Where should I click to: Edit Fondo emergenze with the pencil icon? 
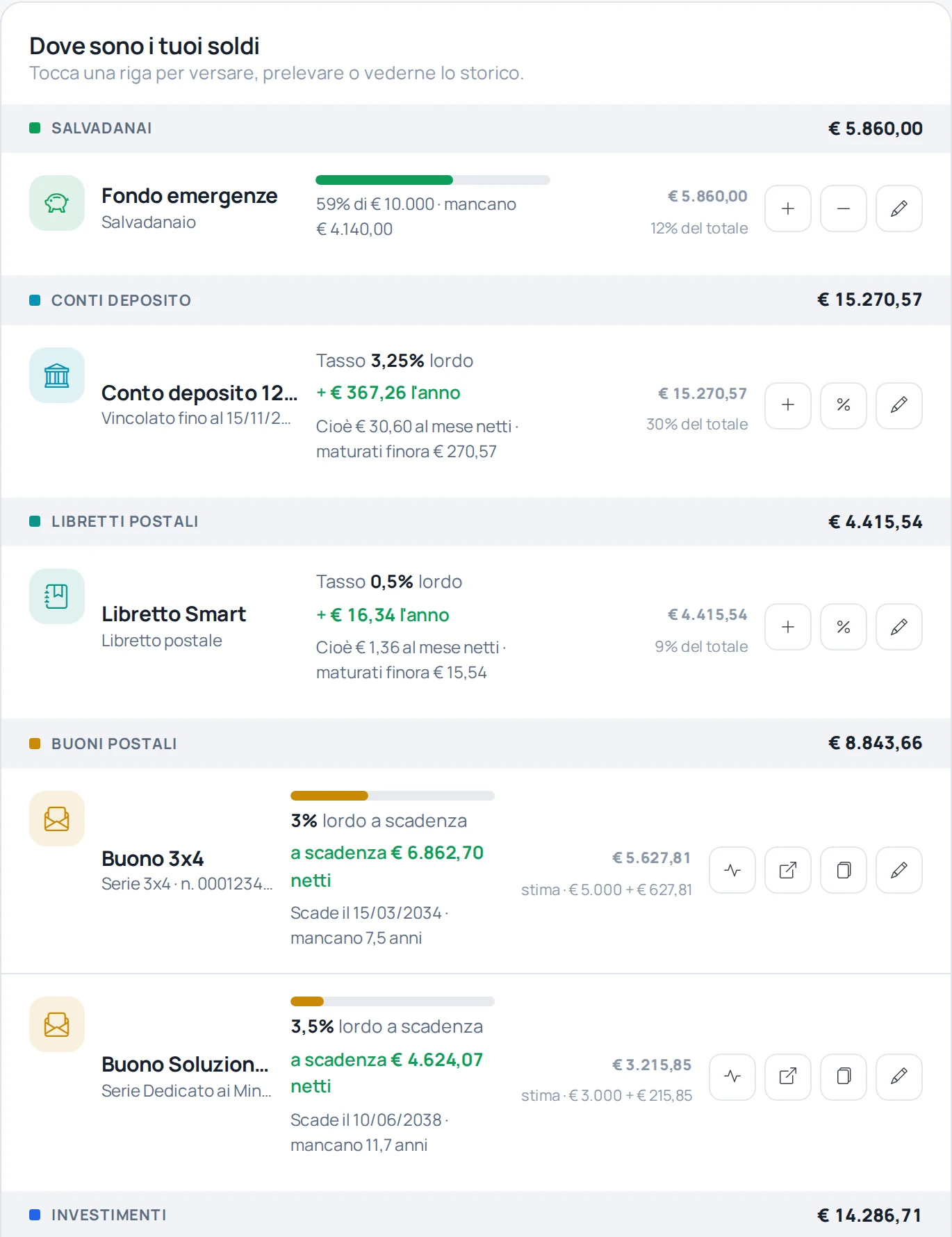899,208
